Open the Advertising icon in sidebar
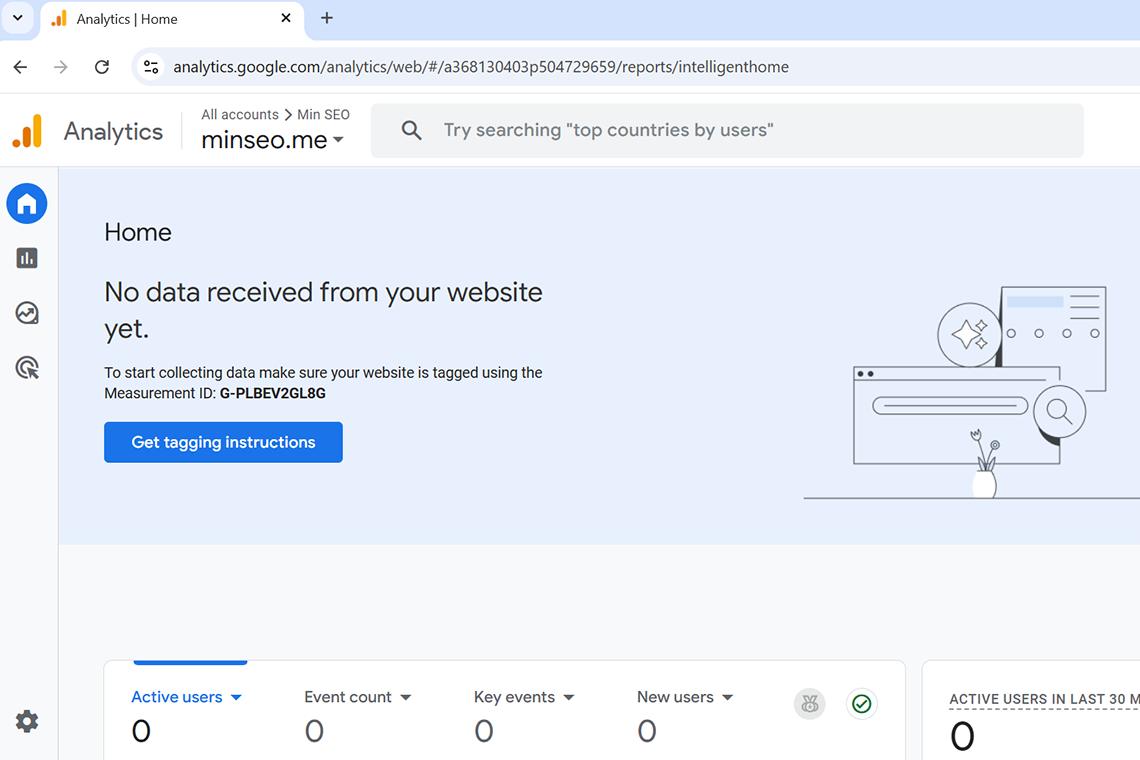This screenshot has width=1140, height=760. click(27, 368)
